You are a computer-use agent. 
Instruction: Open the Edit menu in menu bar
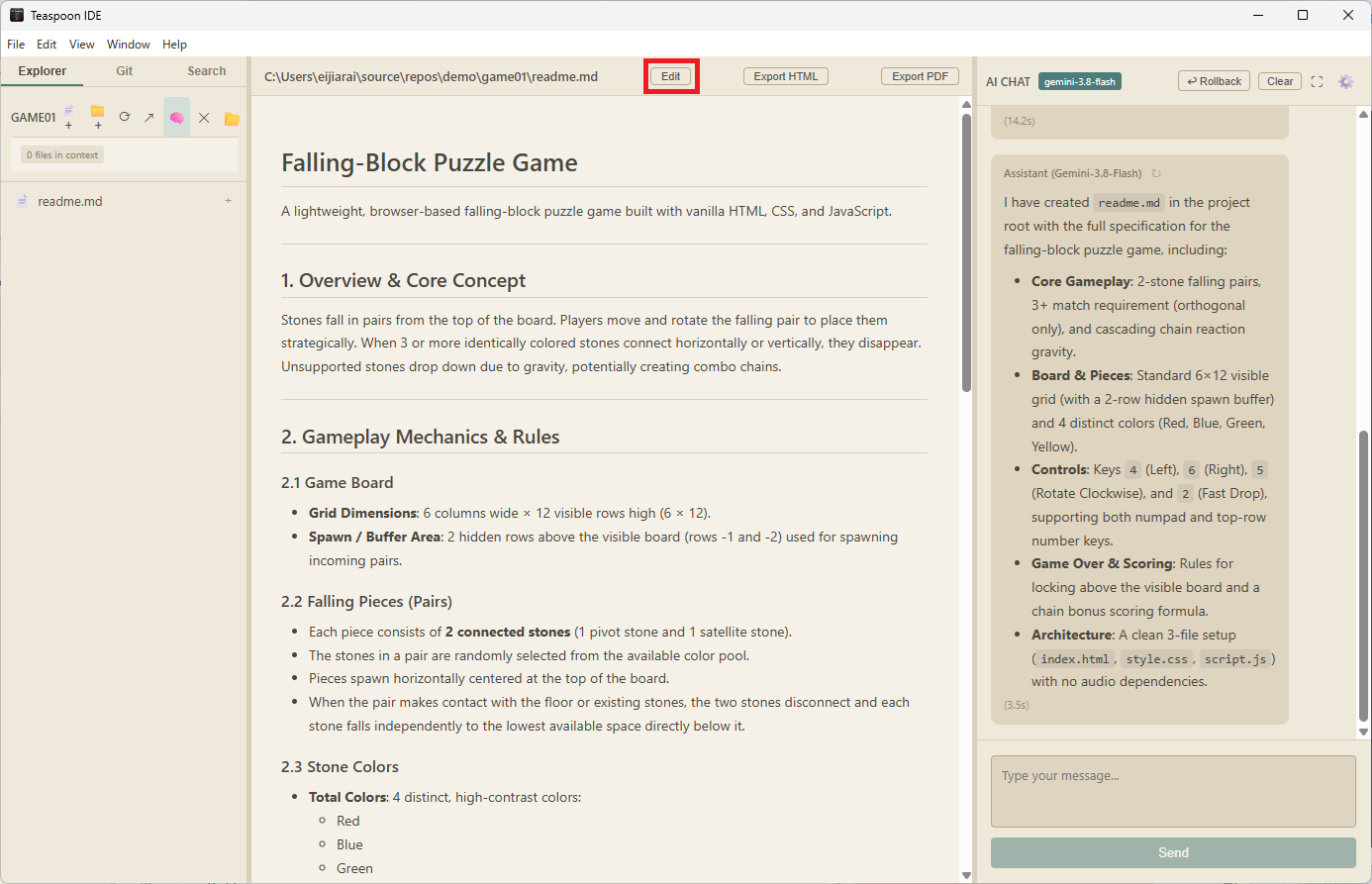[x=47, y=45]
